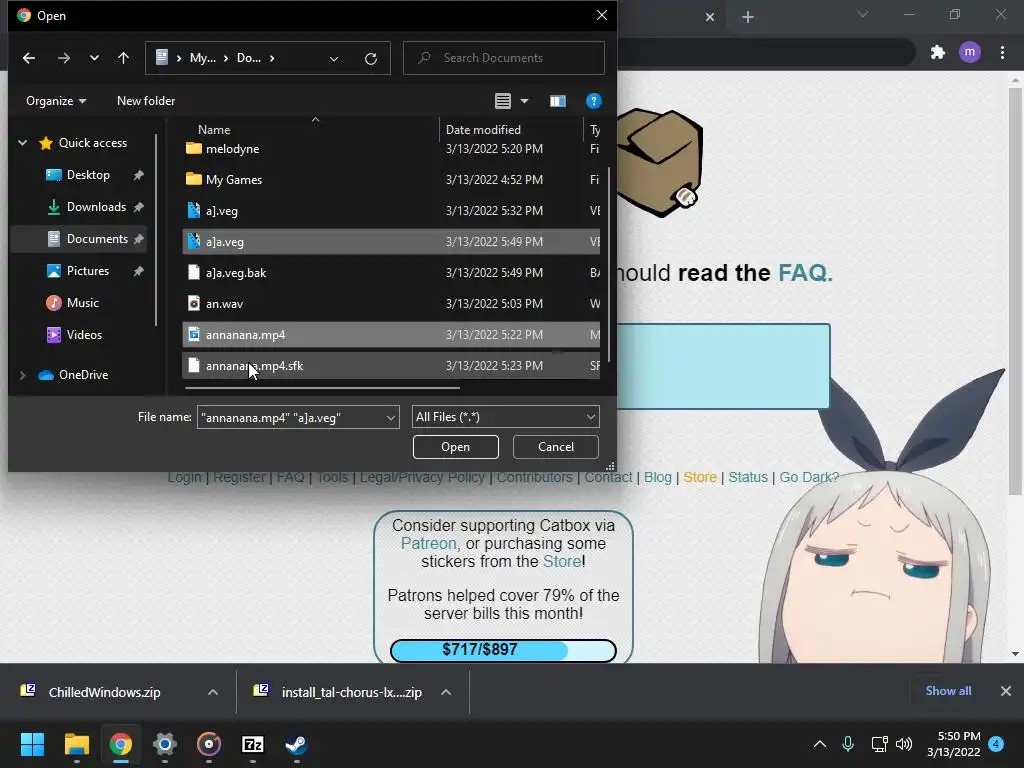The height and width of the screenshot is (768, 1024).
Task: Open the volume control in tray
Action: pyautogui.click(x=904, y=744)
